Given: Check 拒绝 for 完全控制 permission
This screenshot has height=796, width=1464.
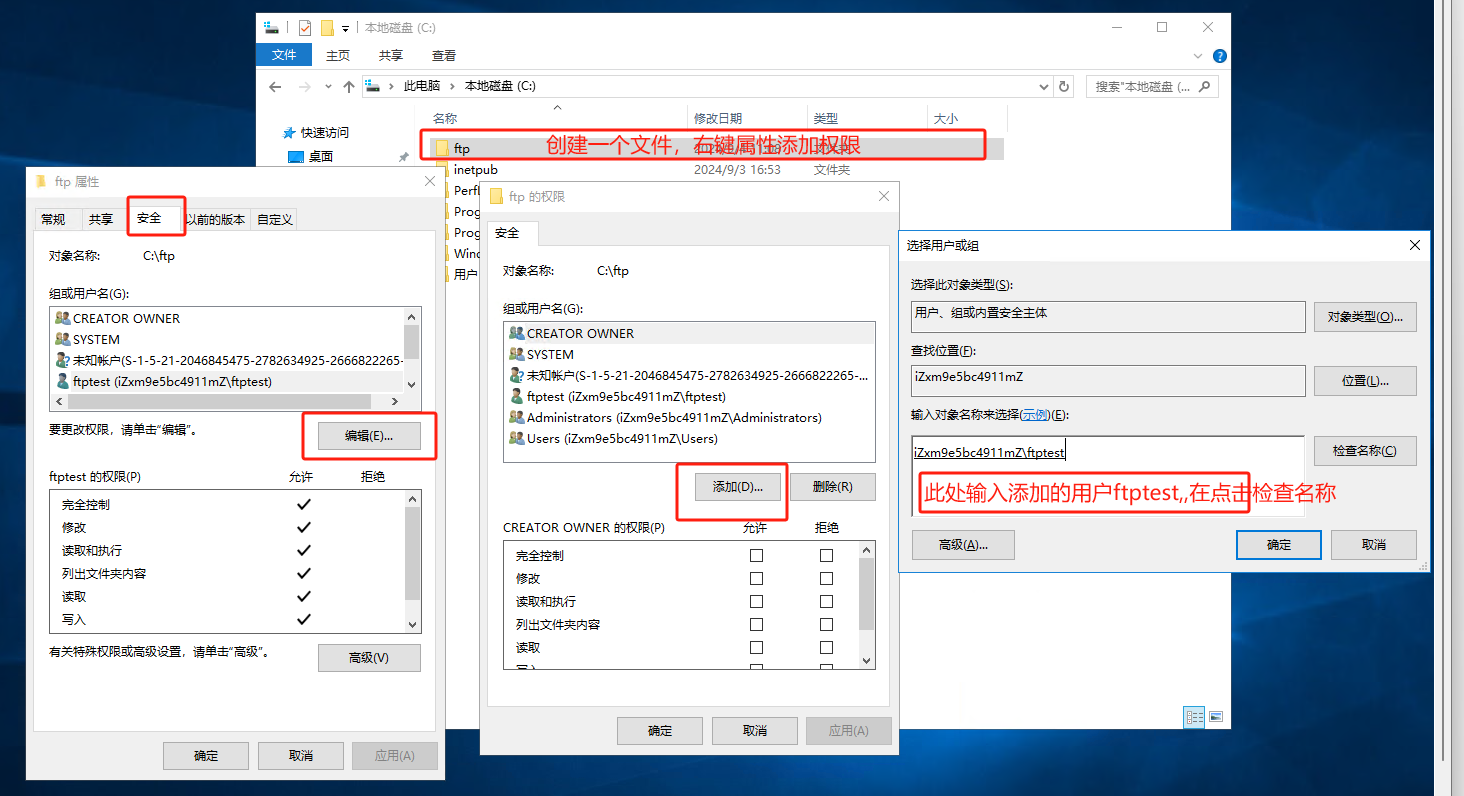Looking at the screenshot, I should pos(826,555).
